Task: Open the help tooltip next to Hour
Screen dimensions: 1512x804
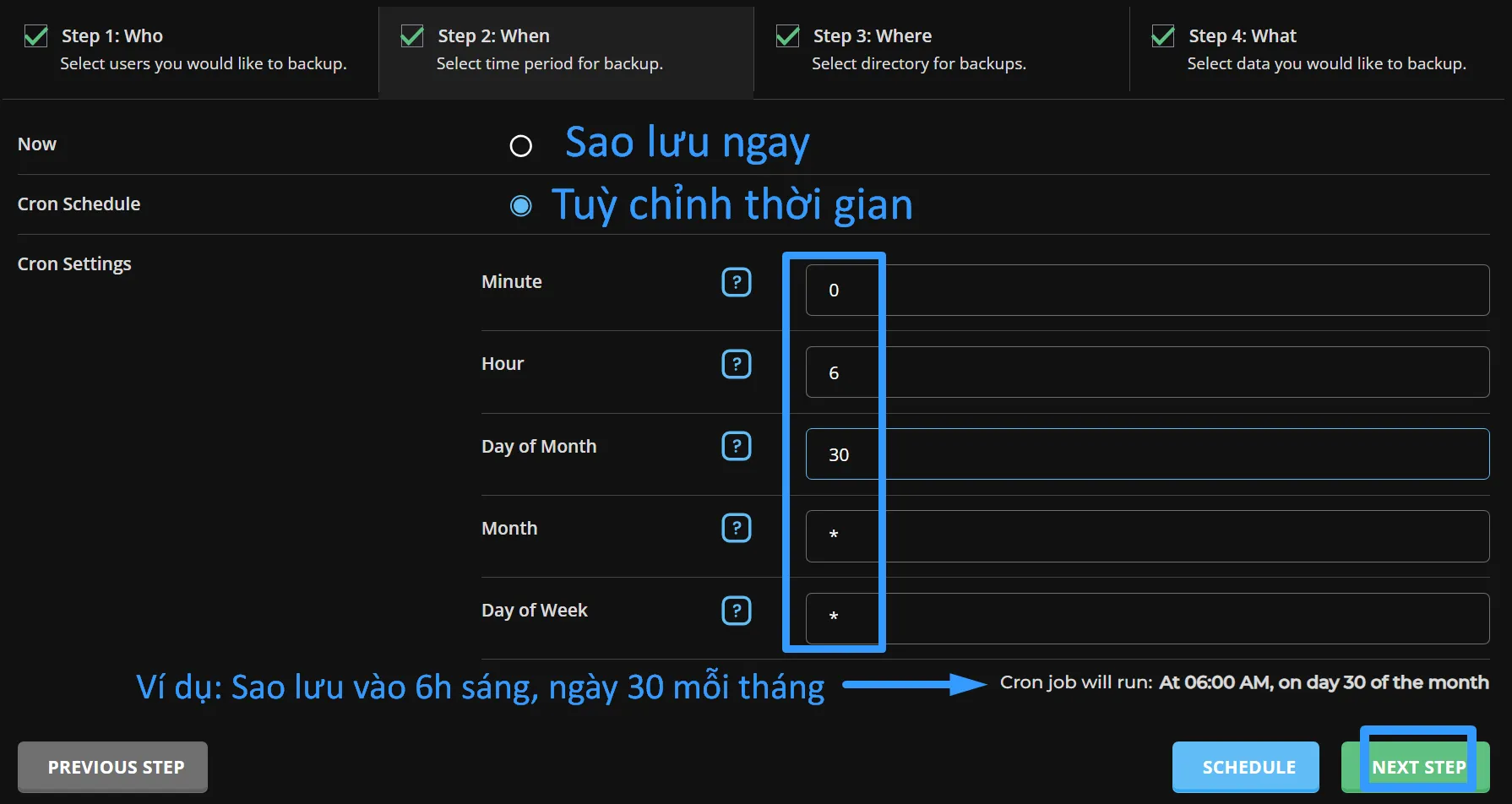Action: point(736,364)
